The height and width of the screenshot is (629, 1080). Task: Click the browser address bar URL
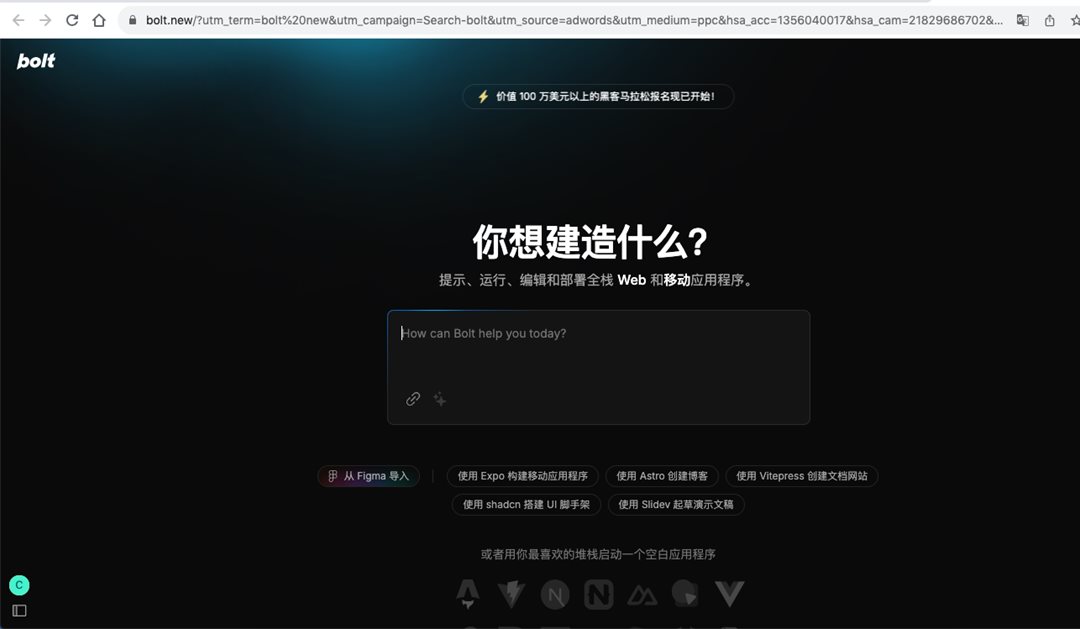[574, 20]
